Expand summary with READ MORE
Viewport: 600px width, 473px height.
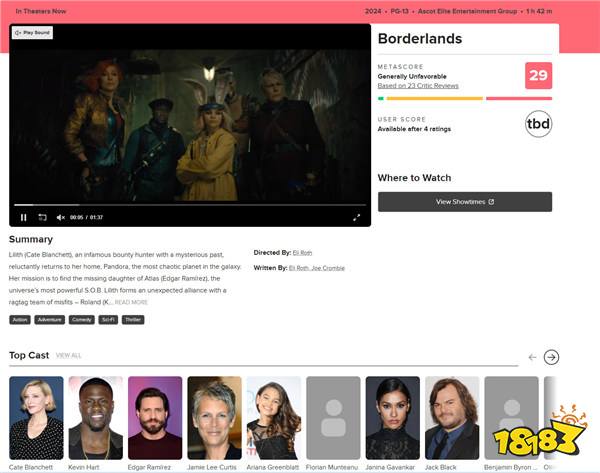(131, 302)
